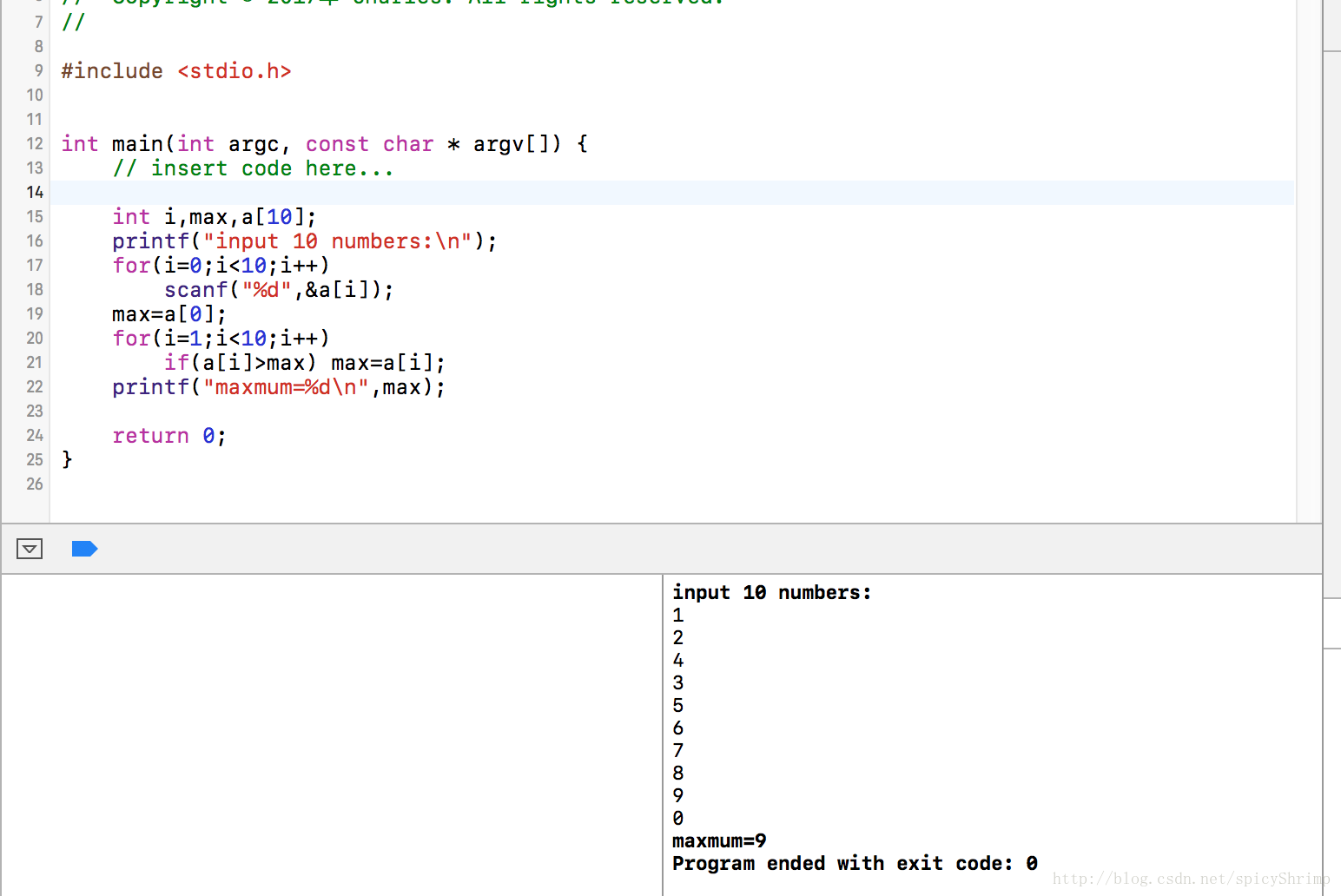Click gutter line number 19
1341x896 pixels.
pos(35,313)
